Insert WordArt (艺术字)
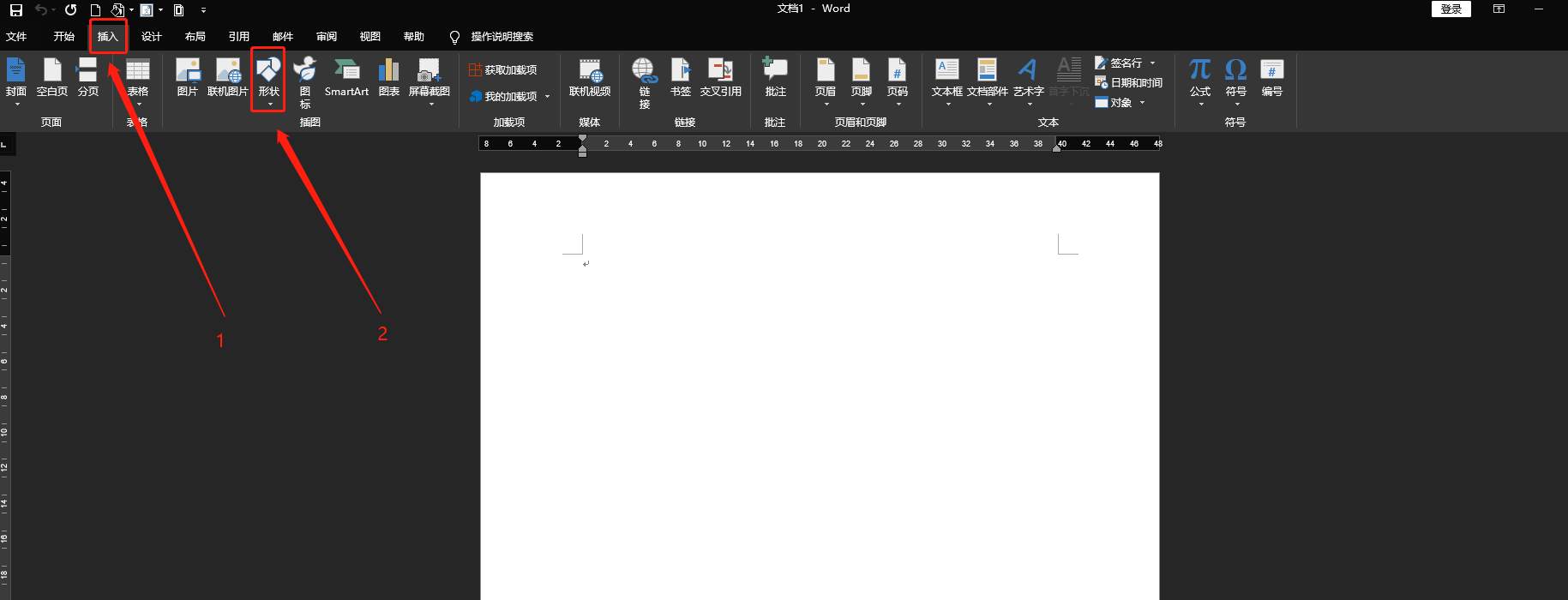Image resolution: width=1568 pixels, height=600 pixels. 1029,81
